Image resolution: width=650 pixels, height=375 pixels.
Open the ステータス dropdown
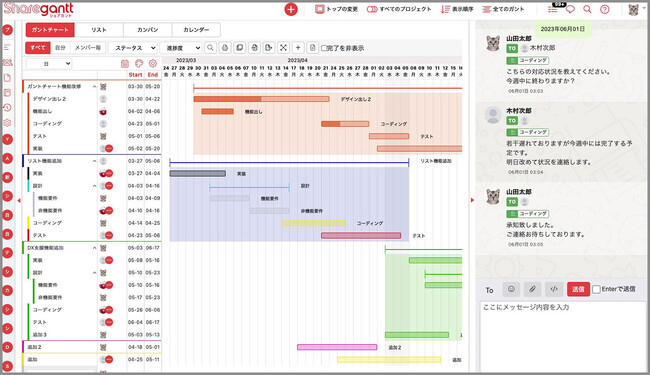pos(133,48)
